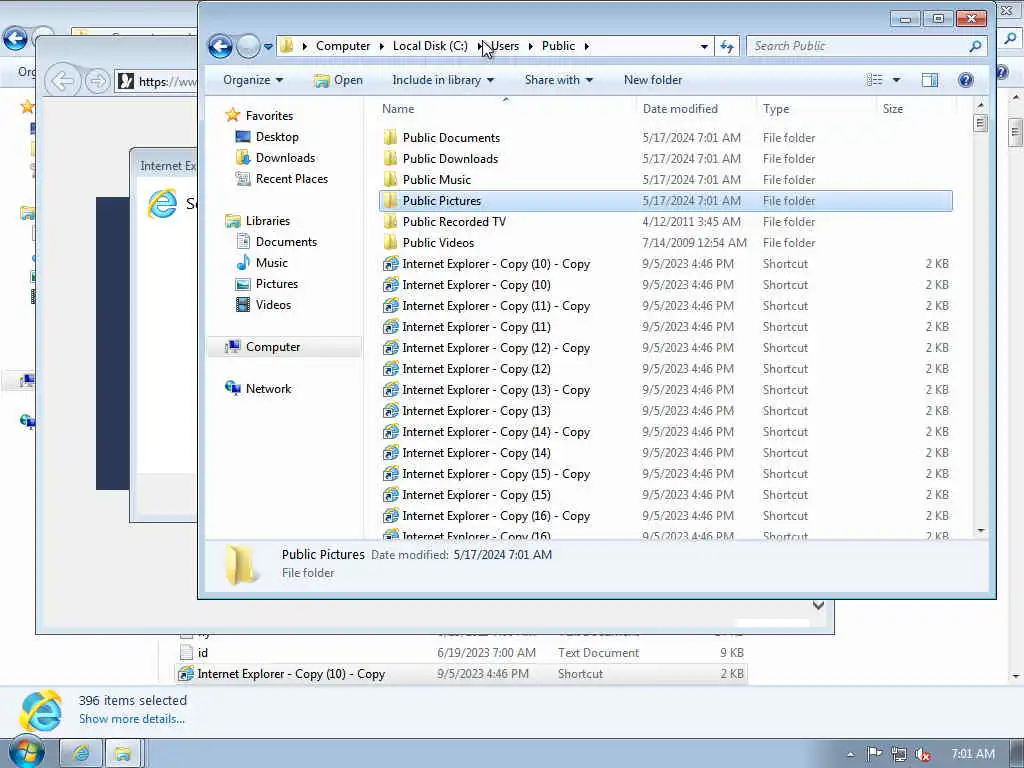Click the Help question mark icon
This screenshot has height=768, width=1024.
pyautogui.click(x=965, y=80)
